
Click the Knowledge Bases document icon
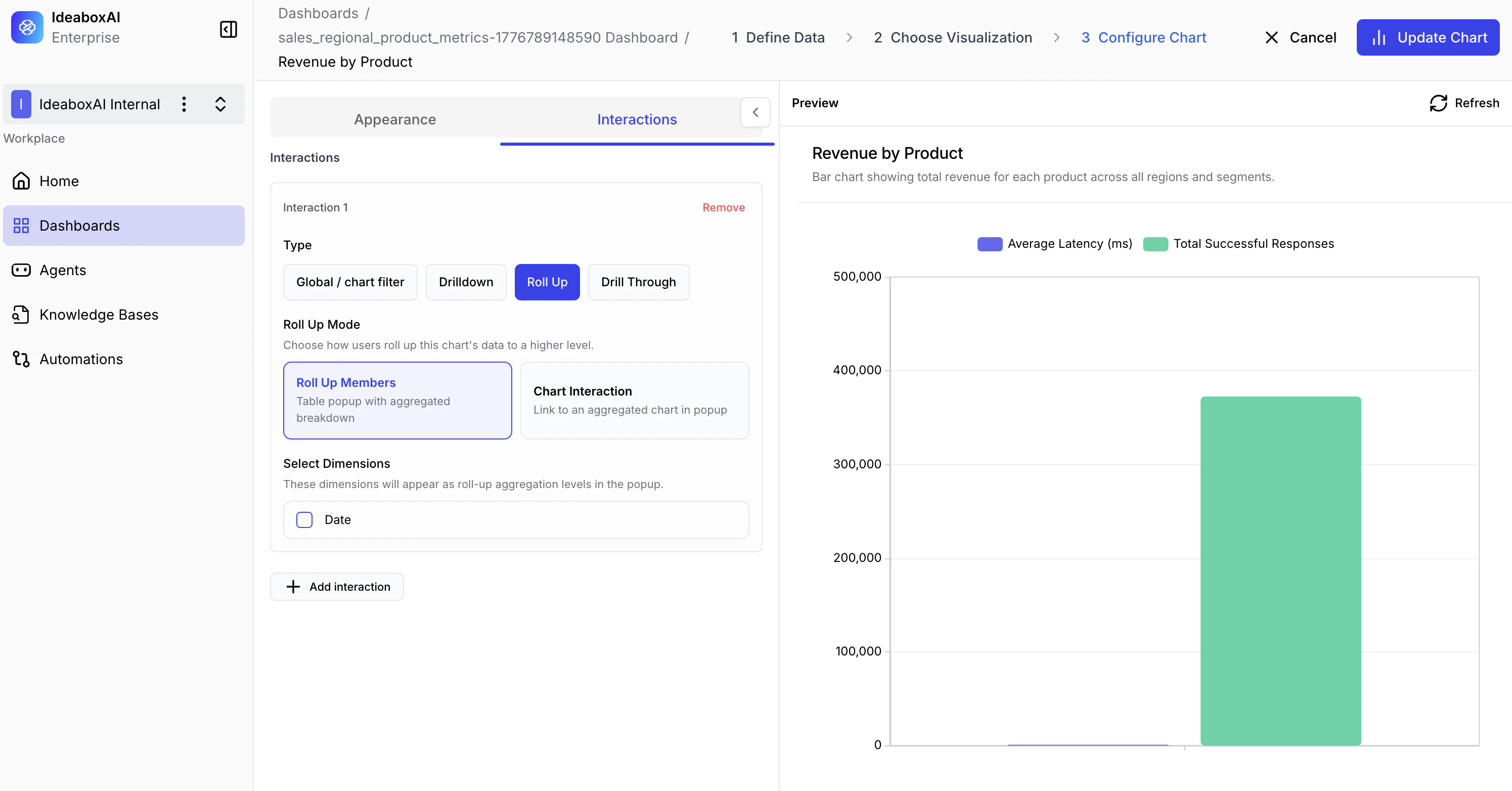[x=21, y=315]
